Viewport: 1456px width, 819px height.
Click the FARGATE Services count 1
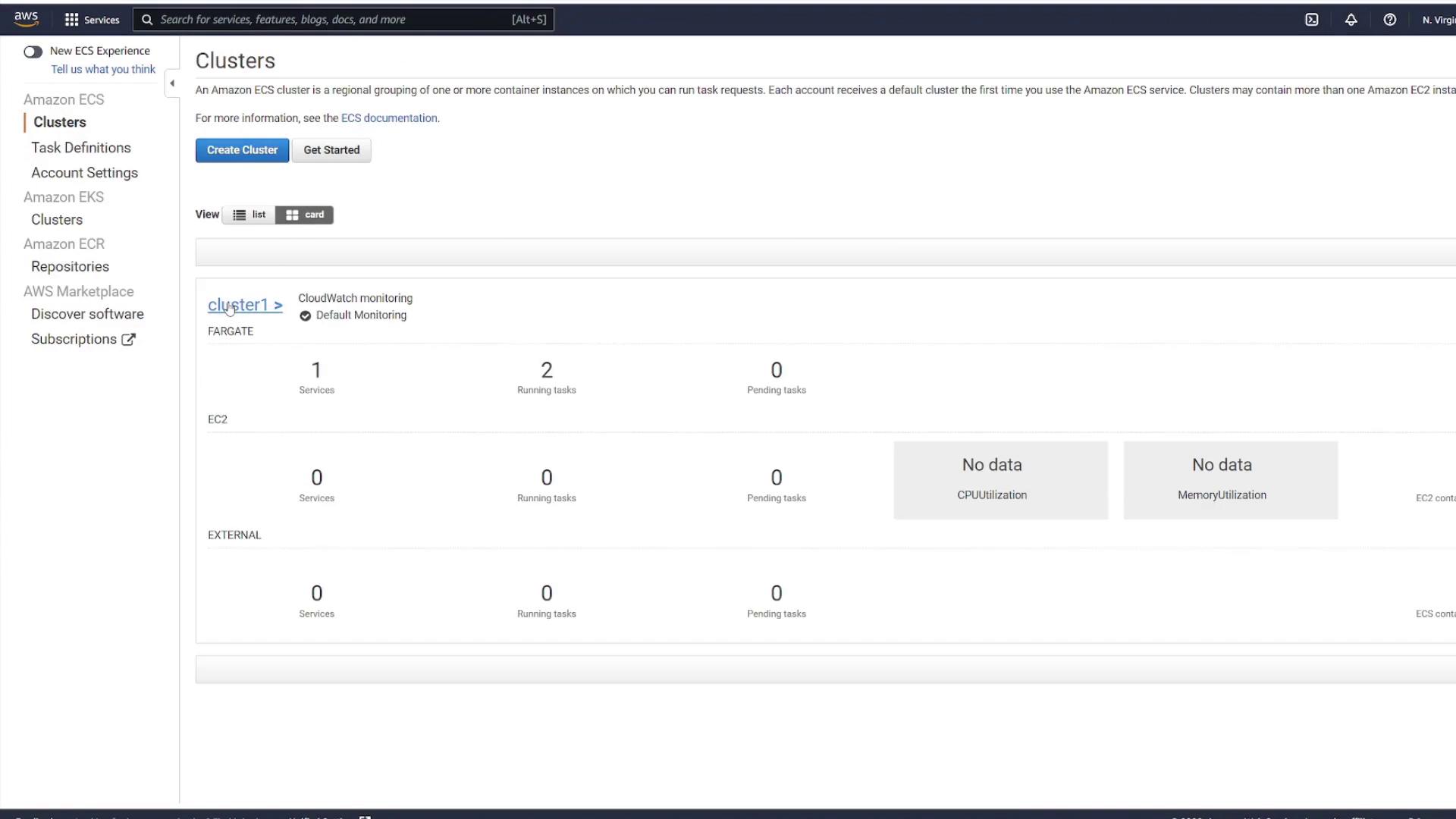[x=316, y=370]
